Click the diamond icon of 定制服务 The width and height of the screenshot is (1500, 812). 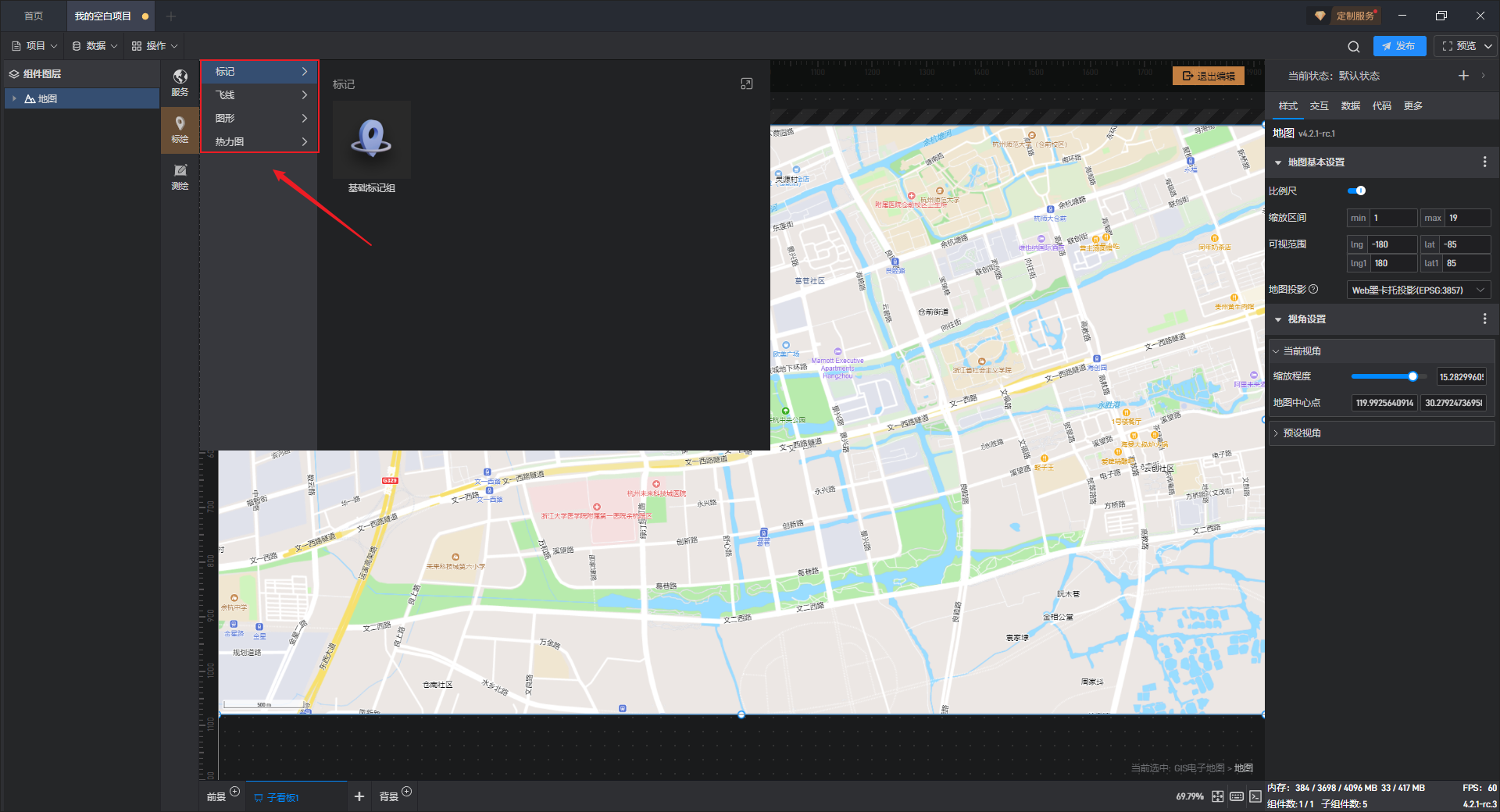pos(1320,16)
